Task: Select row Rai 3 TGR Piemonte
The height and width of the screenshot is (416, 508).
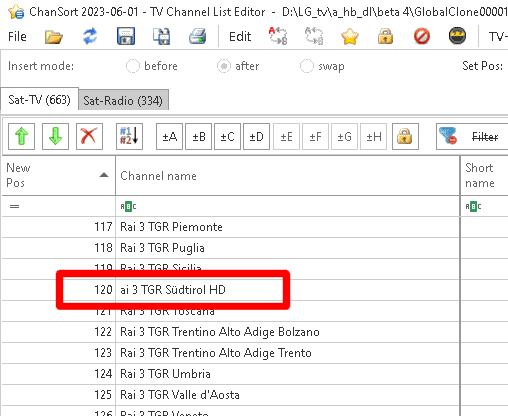Action: click(255, 227)
